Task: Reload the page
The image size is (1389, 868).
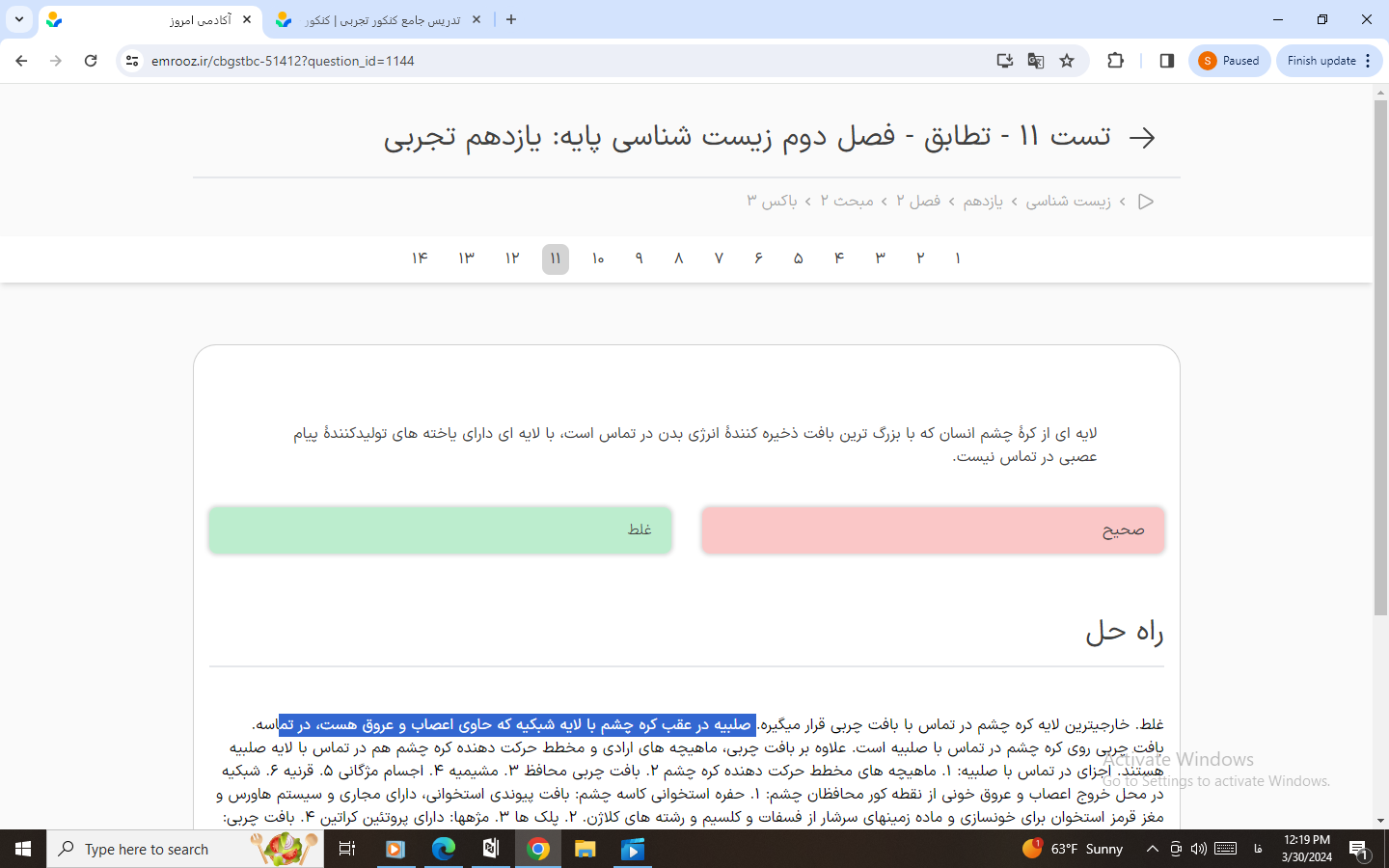Action: pyautogui.click(x=91, y=61)
